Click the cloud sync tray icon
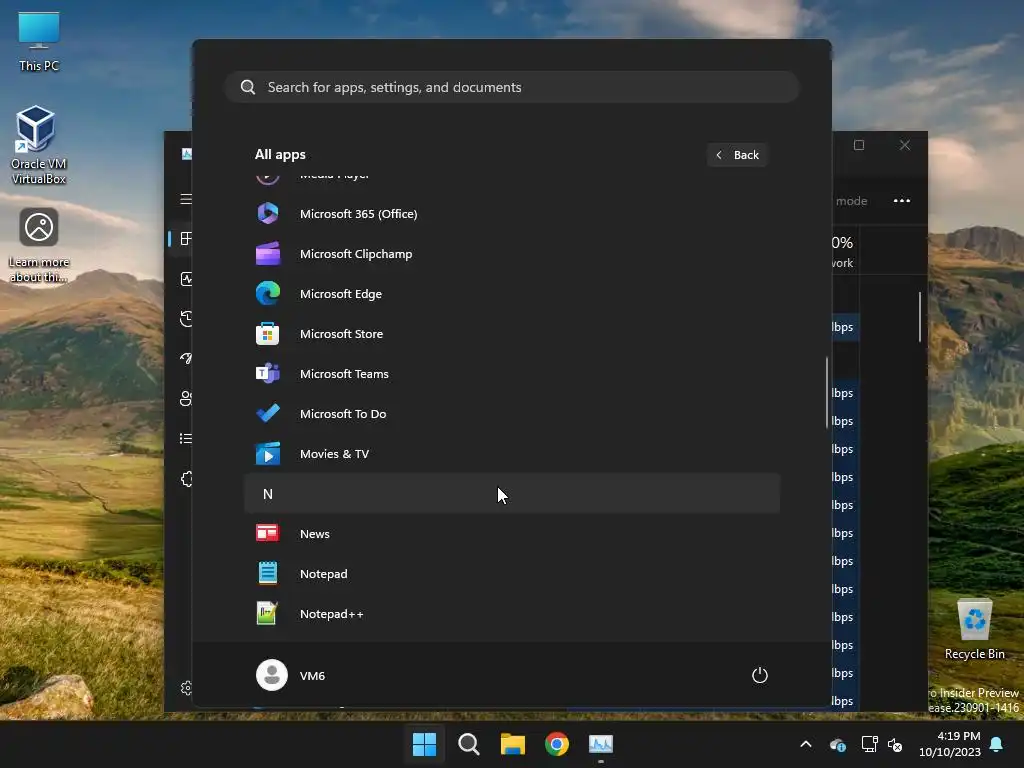The width and height of the screenshot is (1024, 768). 838,744
